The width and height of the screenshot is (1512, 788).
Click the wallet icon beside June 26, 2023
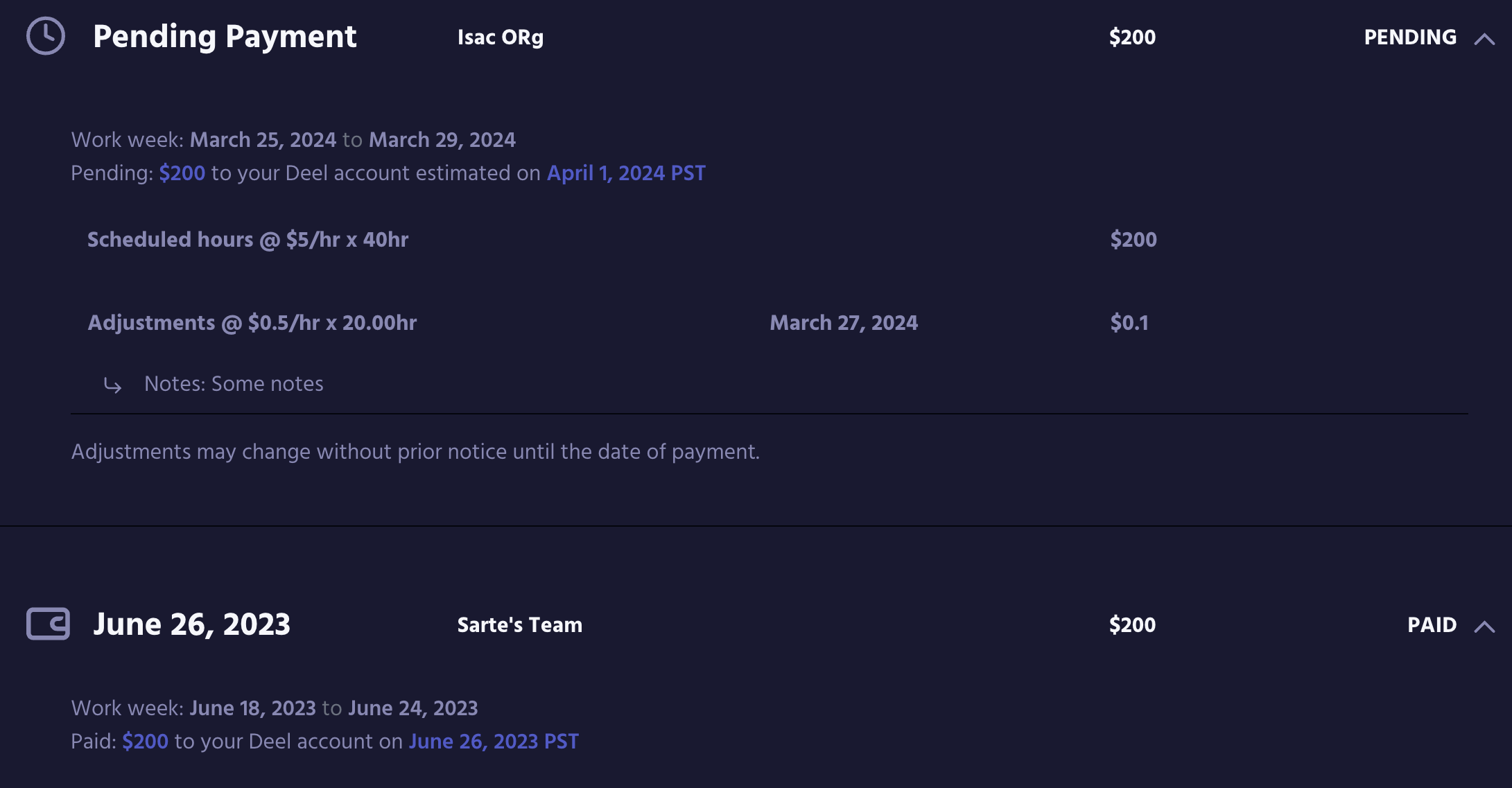point(48,624)
